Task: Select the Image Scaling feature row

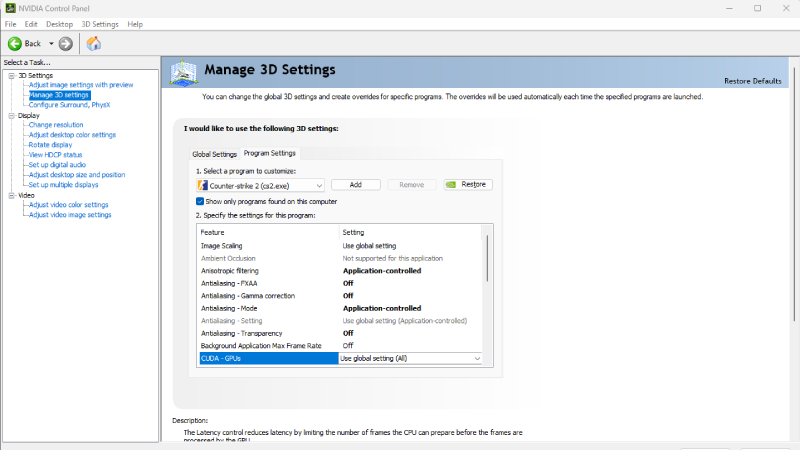Action: coord(340,246)
